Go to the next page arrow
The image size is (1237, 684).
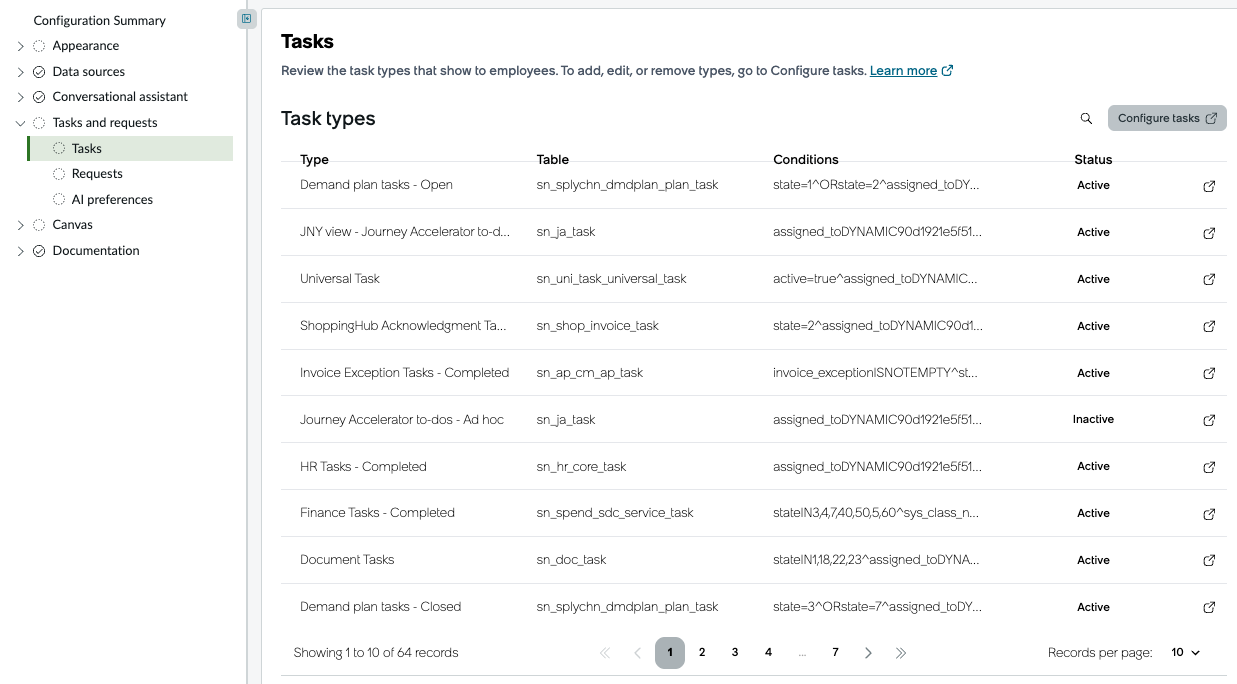point(868,653)
